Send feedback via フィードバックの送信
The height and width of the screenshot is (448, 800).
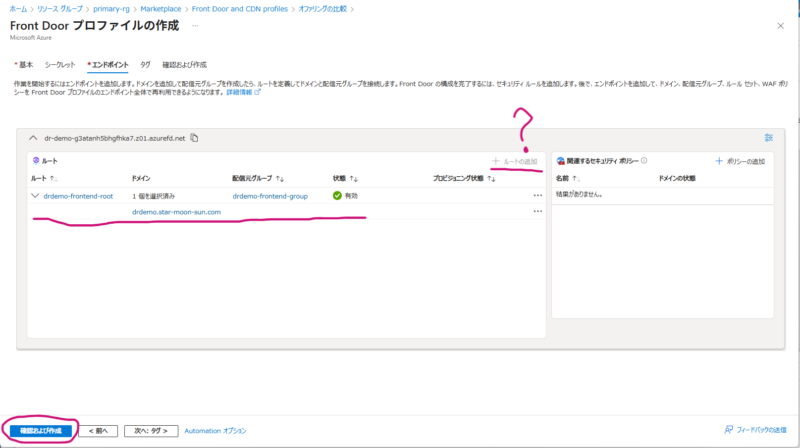756,430
